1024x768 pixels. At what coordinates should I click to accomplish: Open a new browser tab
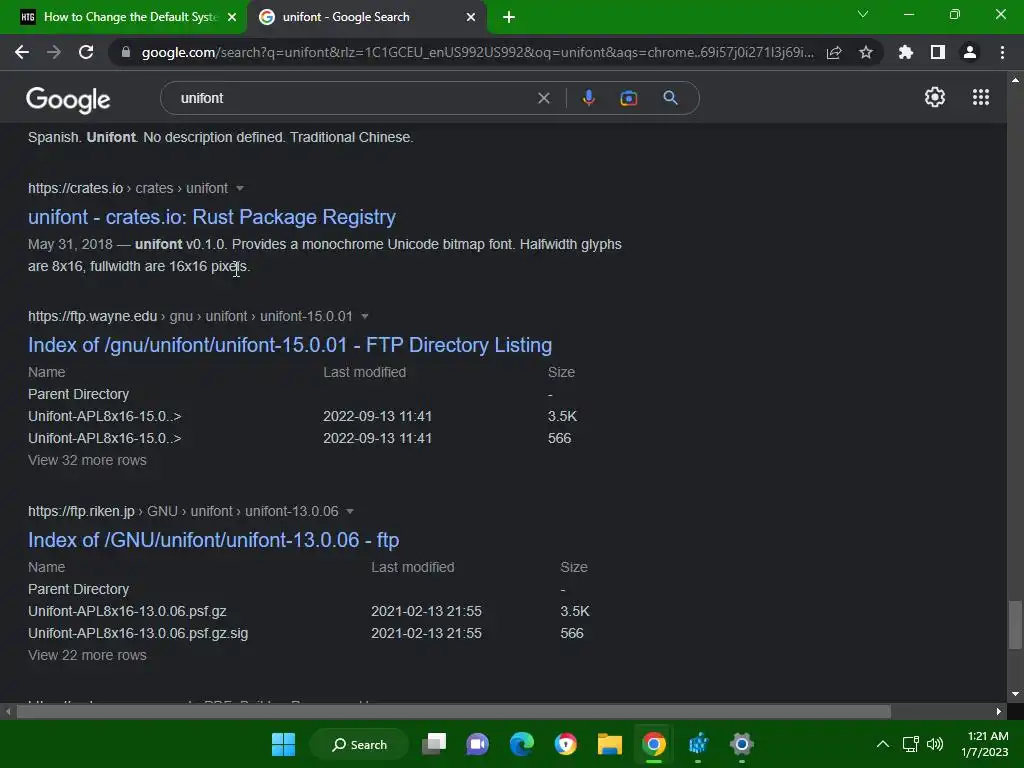509,17
